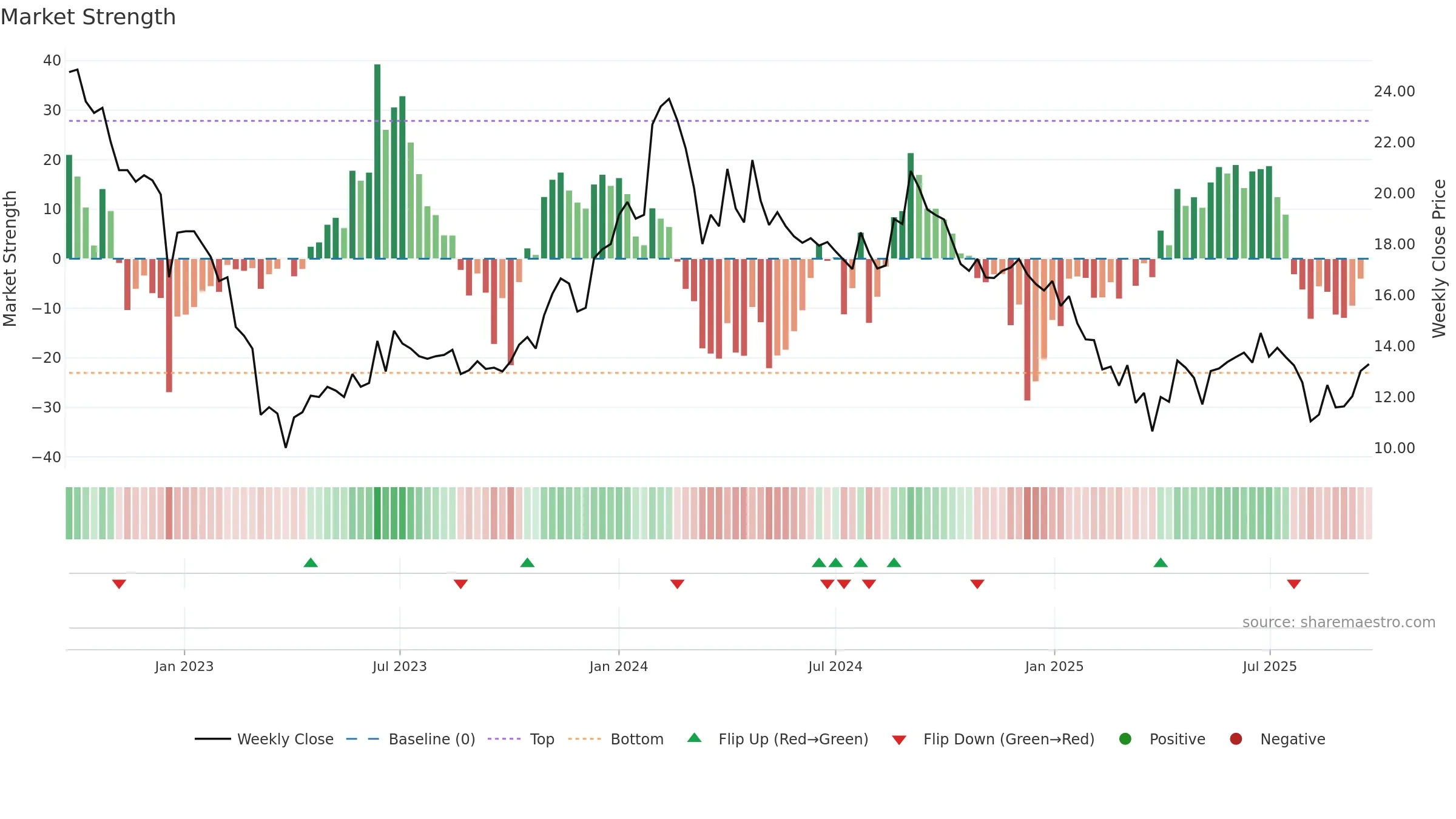Click the '30' tick on the left axis
Image resolution: width=1456 pixels, height=819 pixels.
52,110
